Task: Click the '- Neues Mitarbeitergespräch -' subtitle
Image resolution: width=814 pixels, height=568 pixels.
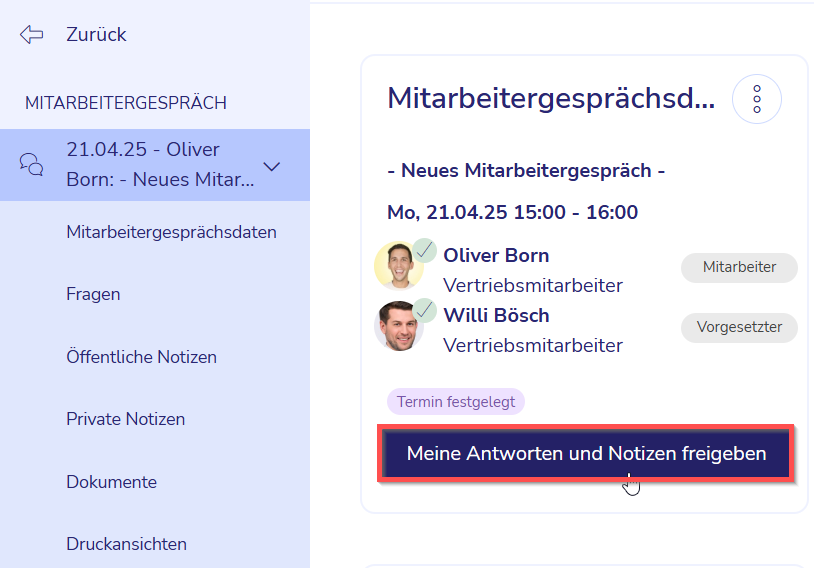Action: pos(526,171)
